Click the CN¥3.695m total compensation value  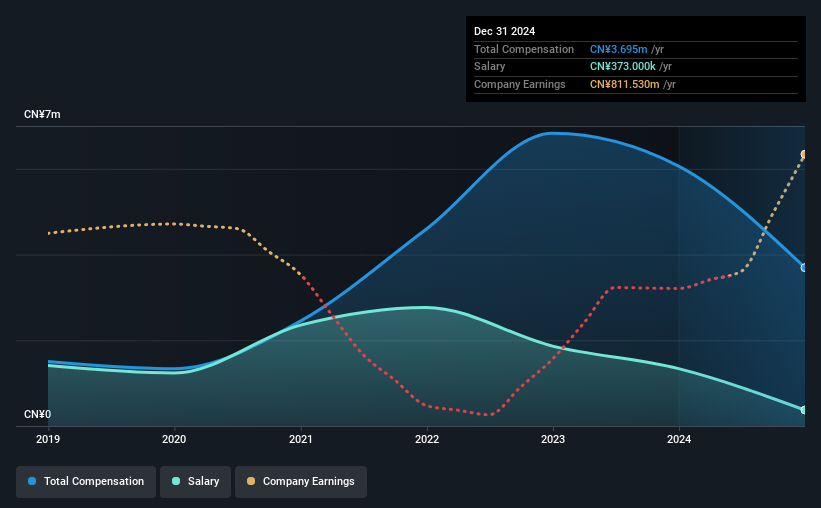[x=618, y=49]
